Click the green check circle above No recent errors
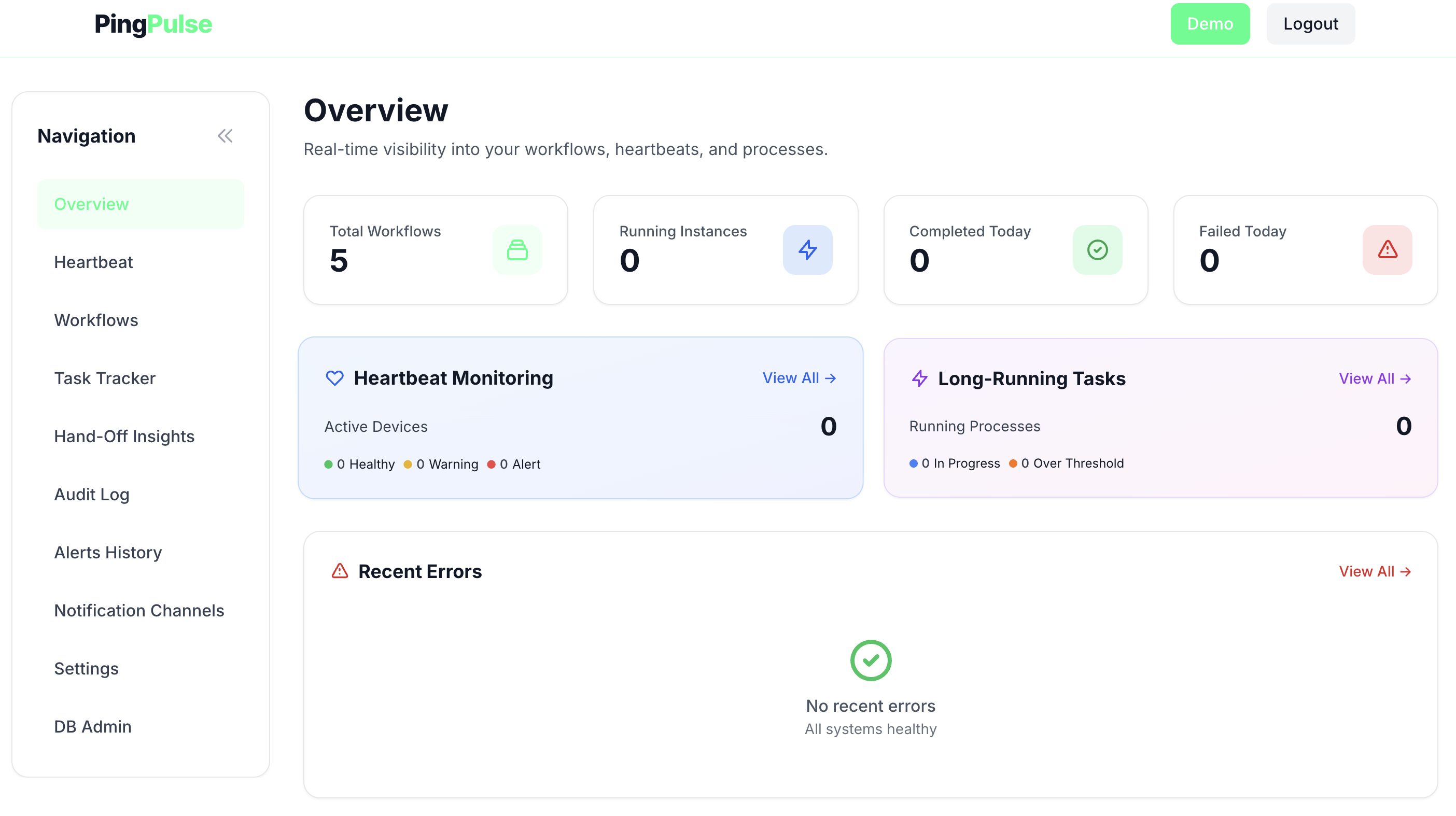Image resolution: width=1456 pixels, height=816 pixels. 871,660
